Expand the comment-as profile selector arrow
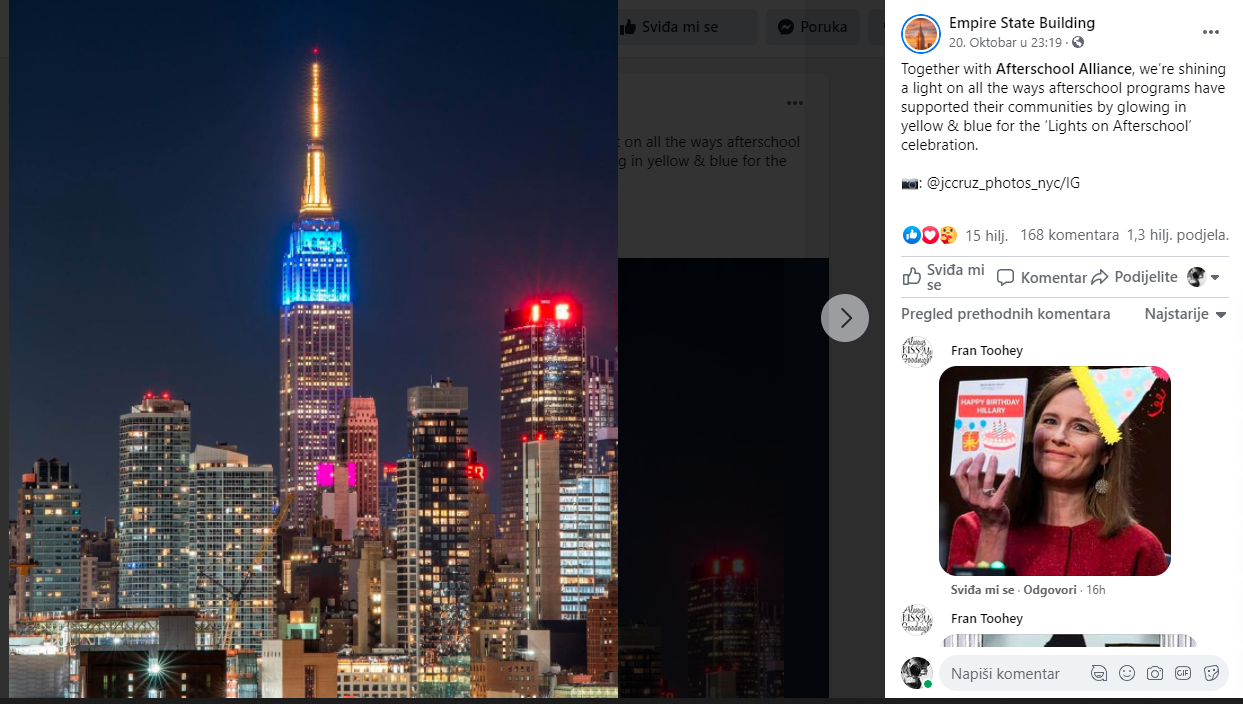 tap(1215, 277)
